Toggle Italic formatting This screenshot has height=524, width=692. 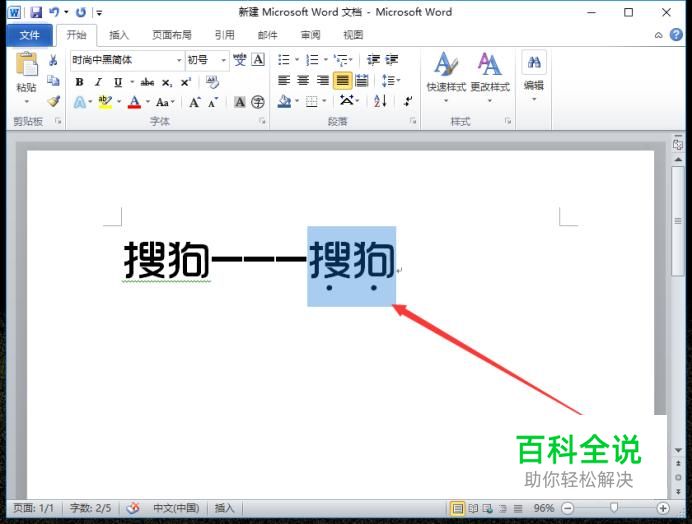[x=98, y=82]
